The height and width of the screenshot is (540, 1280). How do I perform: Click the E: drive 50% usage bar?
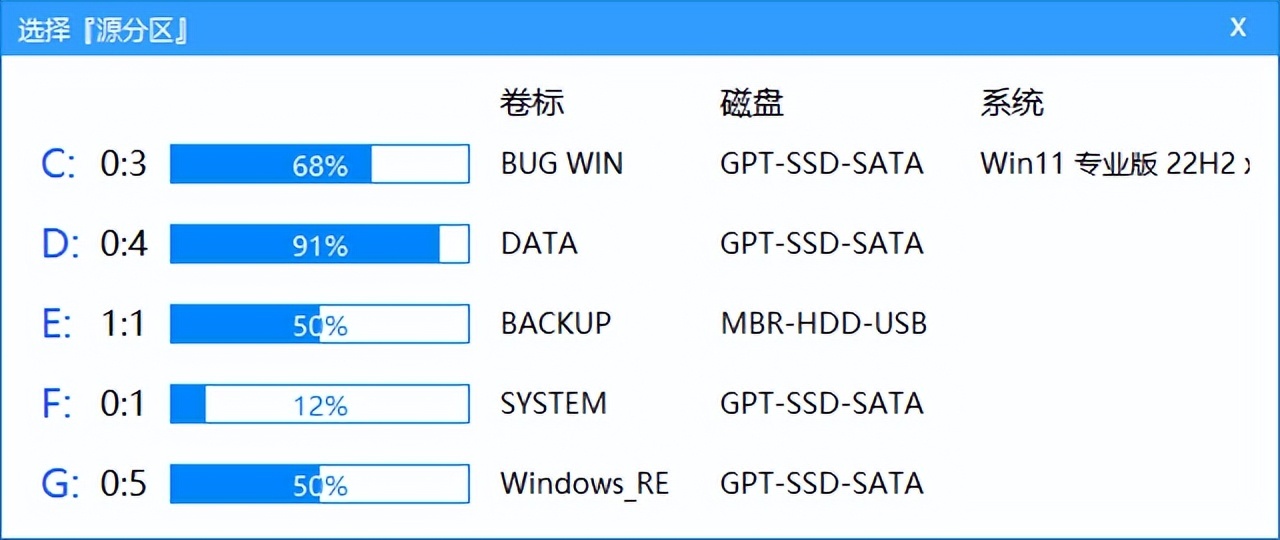pyautogui.click(x=319, y=324)
